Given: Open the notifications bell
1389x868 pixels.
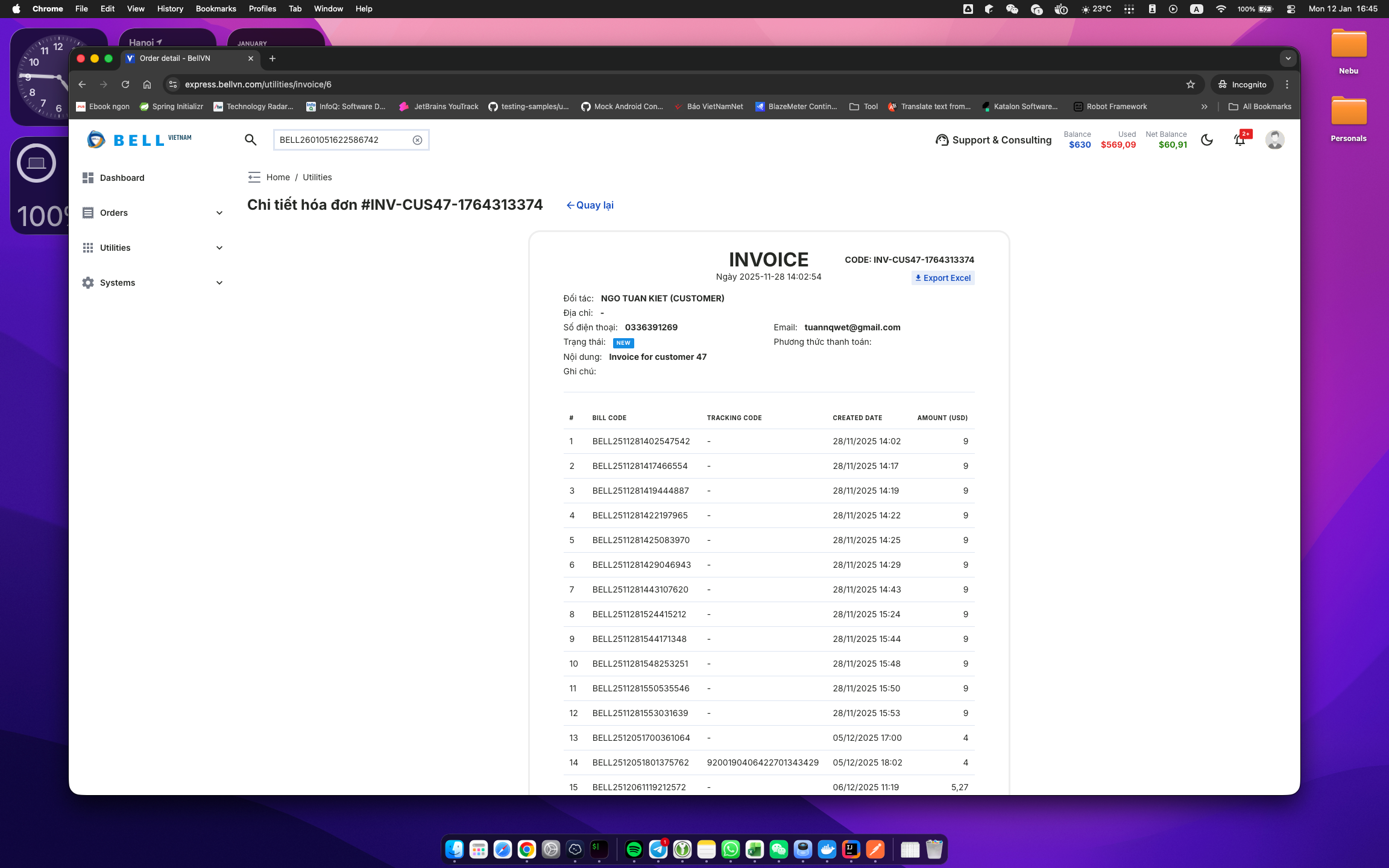Looking at the screenshot, I should pos(1239,140).
